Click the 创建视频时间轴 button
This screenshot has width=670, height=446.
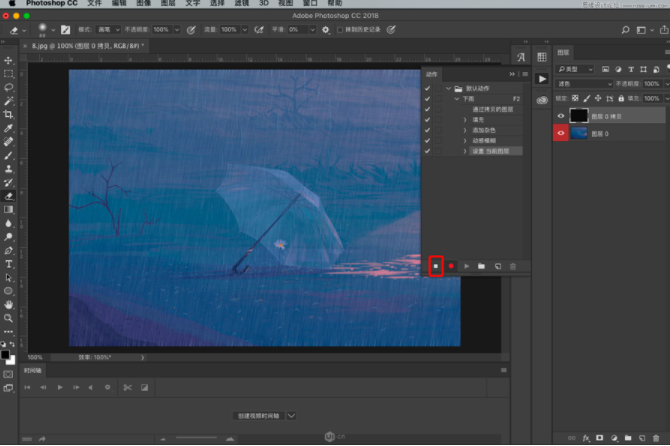[x=259, y=415]
